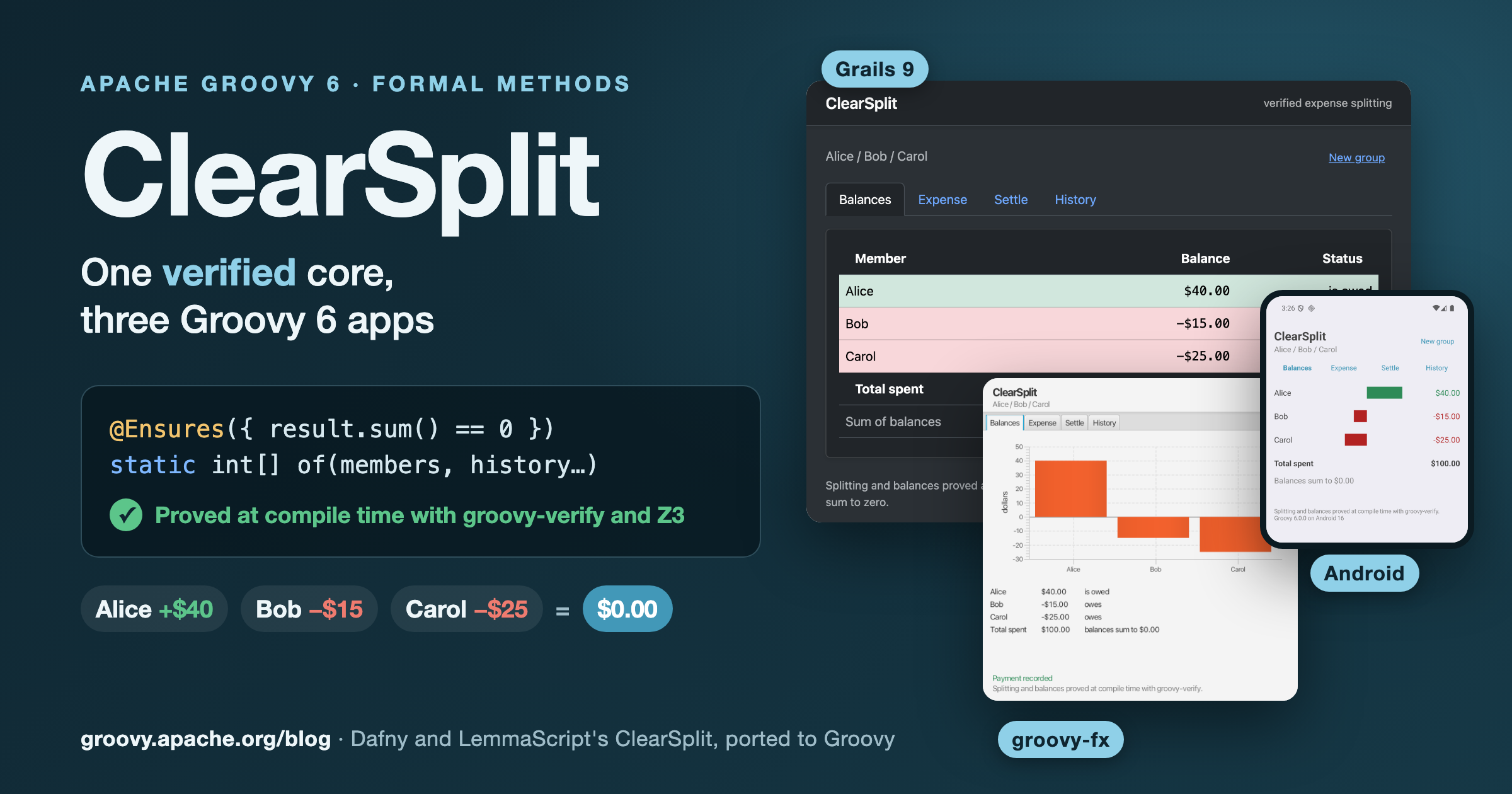Select the Bob row in the Grails balances table

1049,324
